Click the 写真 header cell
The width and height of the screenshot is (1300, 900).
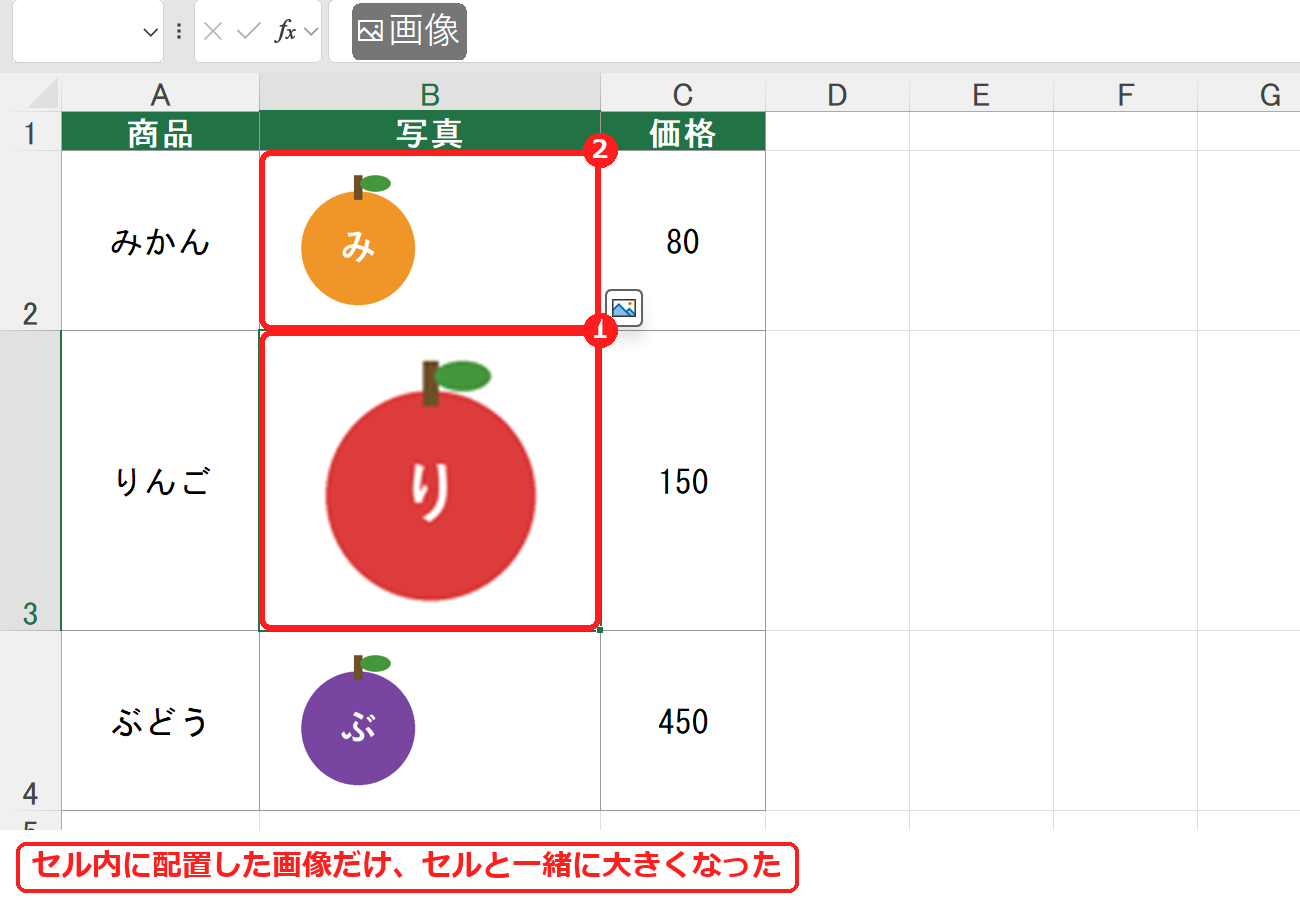tap(430, 131)
